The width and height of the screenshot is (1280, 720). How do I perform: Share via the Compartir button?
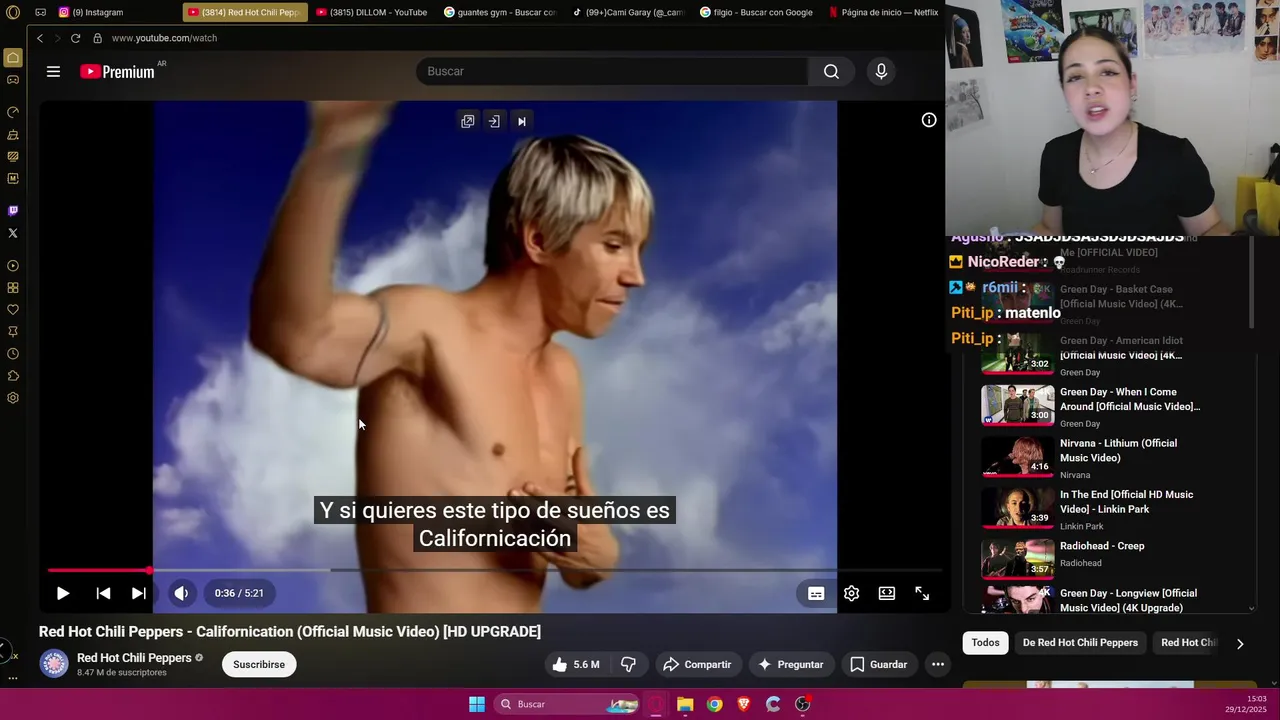(697, 664)
